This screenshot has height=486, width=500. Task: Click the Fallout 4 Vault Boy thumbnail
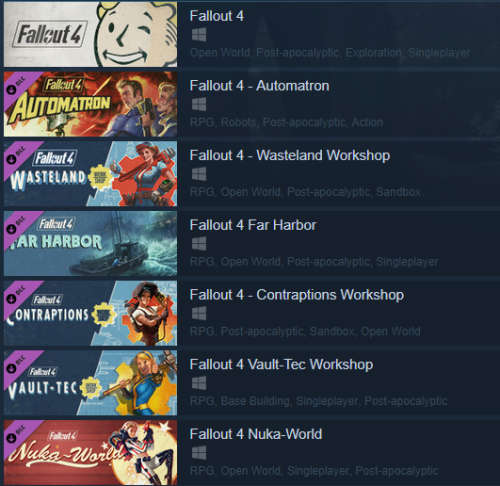[x=90, y=34]
